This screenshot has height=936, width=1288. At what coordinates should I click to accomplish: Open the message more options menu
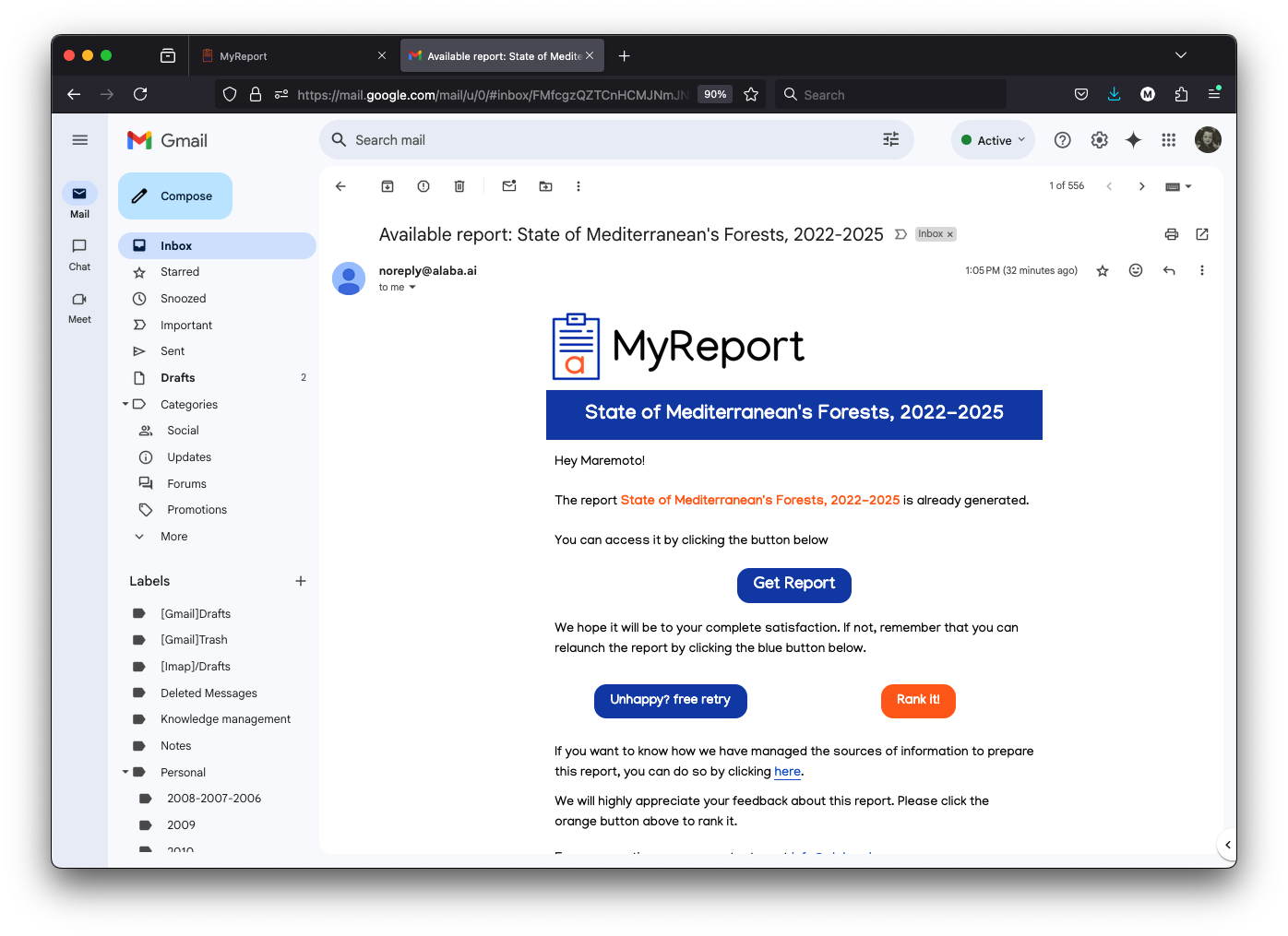(x=1202, y=270)
